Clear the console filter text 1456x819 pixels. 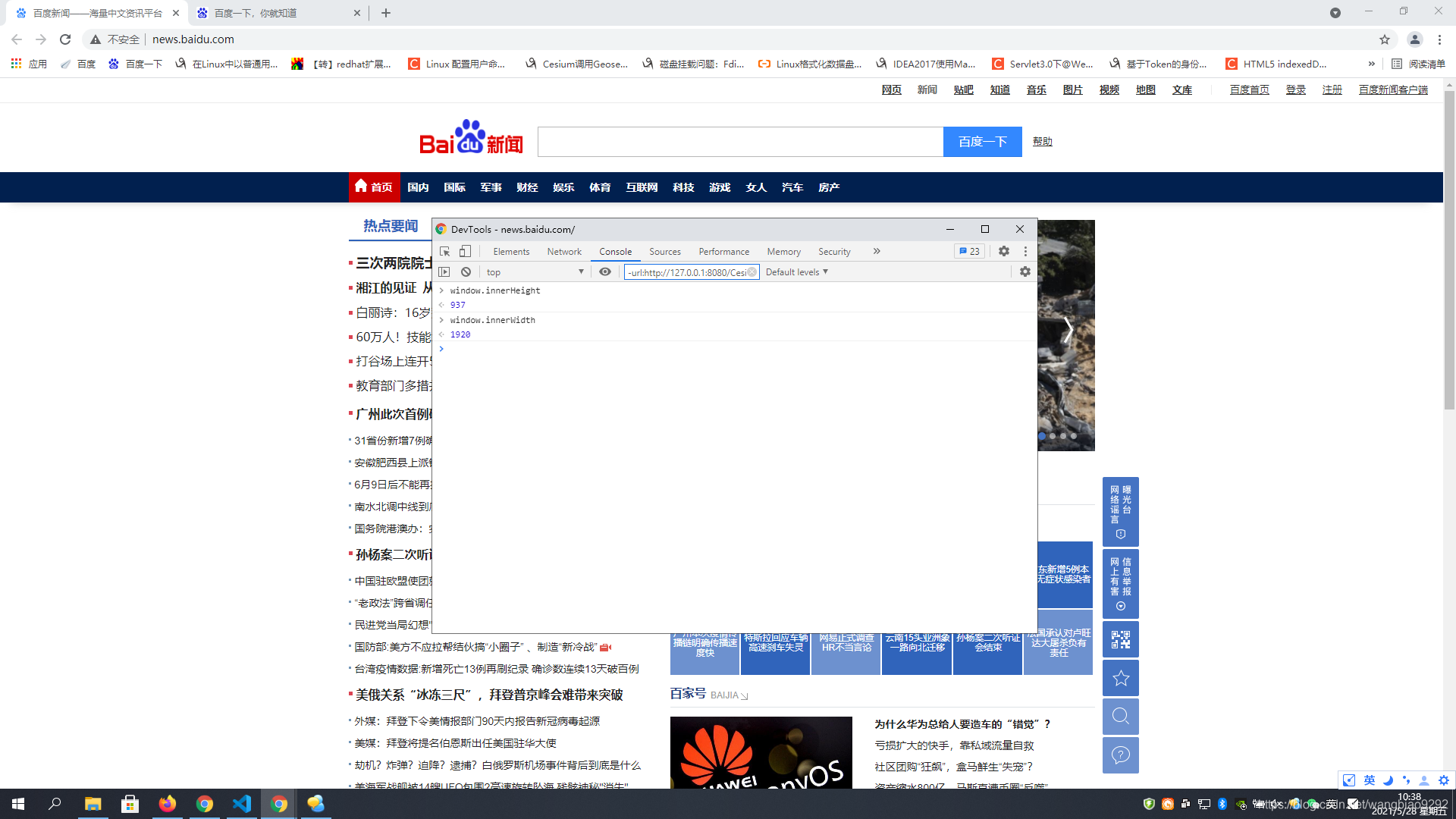pyautogui.click(x=752, y=271)
